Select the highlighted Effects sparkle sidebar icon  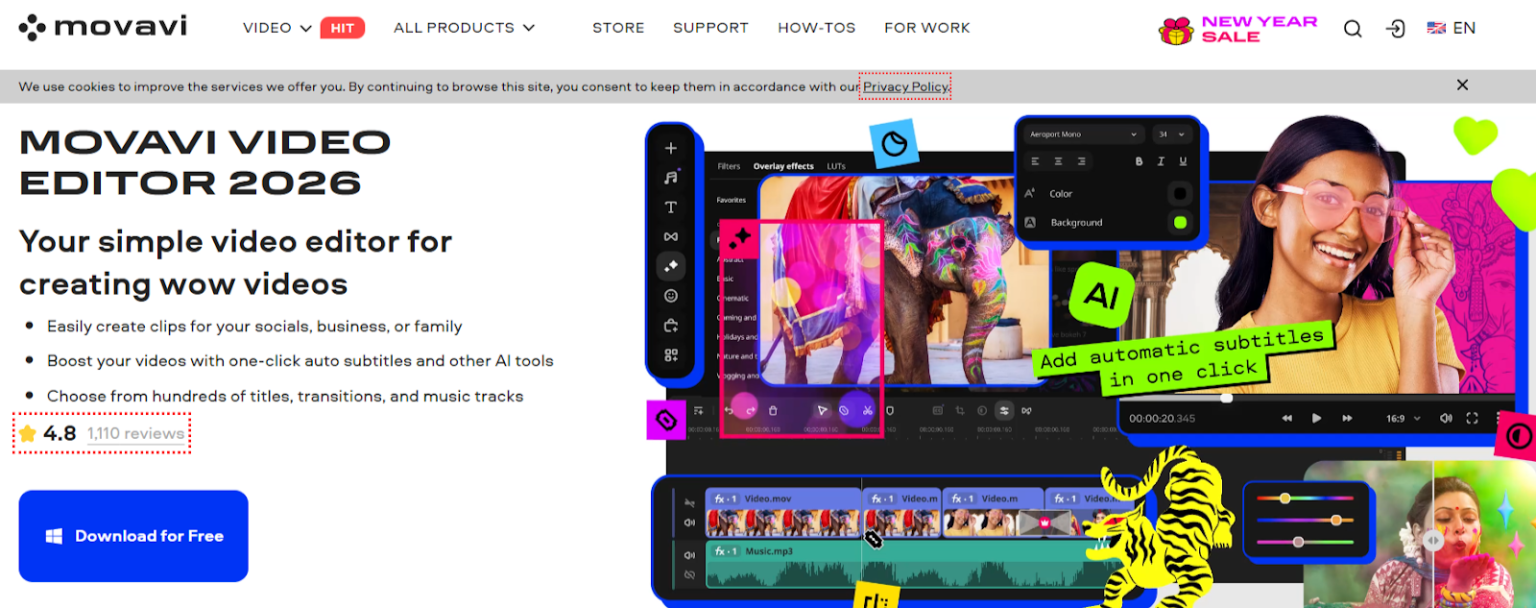point(671,266)
